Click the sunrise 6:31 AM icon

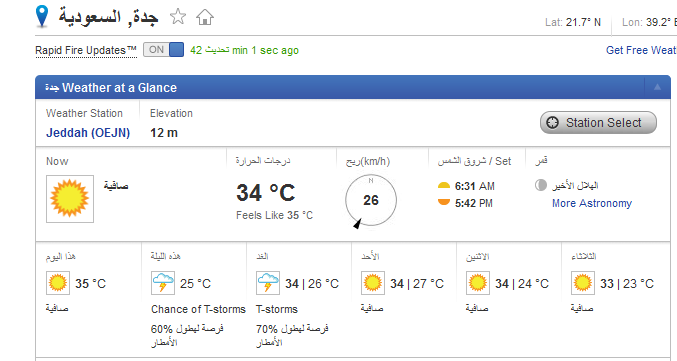[444, 186]
